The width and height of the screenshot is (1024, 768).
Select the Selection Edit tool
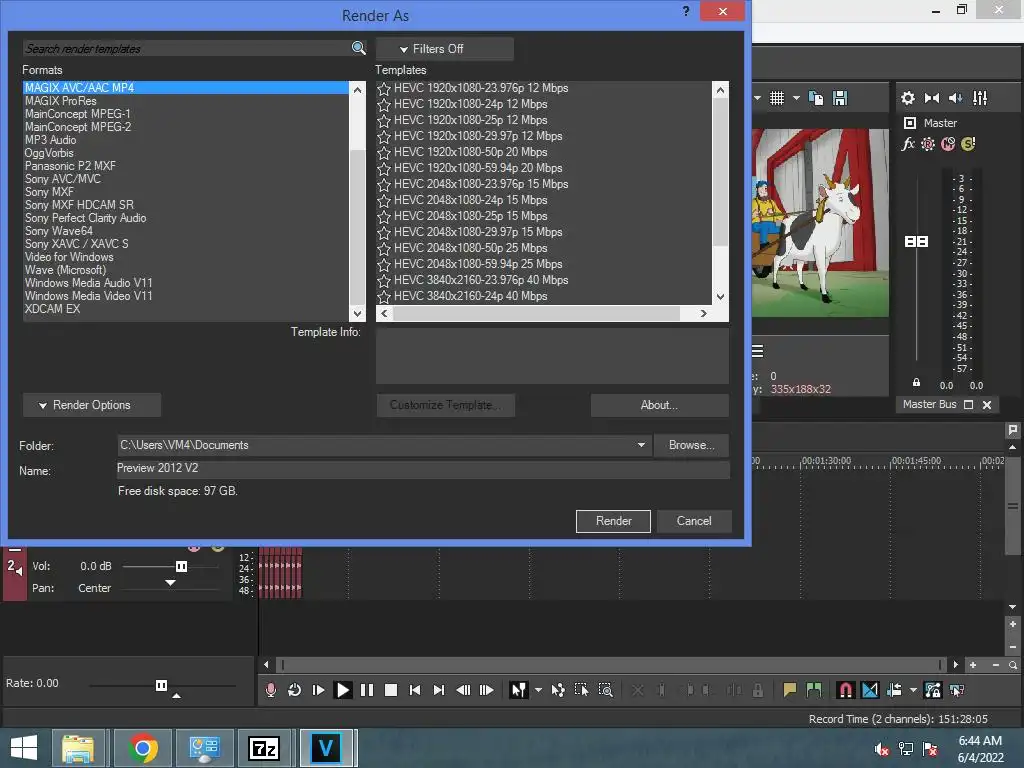point(581,690)
